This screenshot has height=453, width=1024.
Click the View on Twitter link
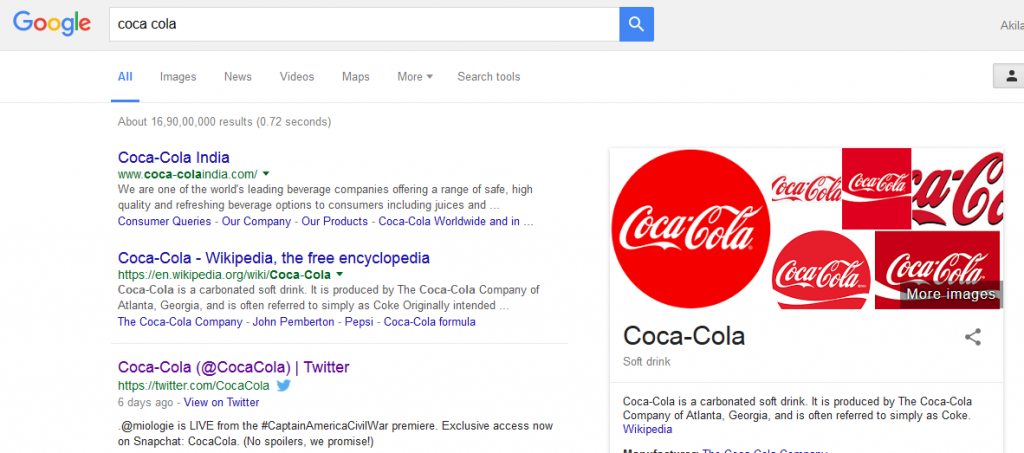click(221, 402)
